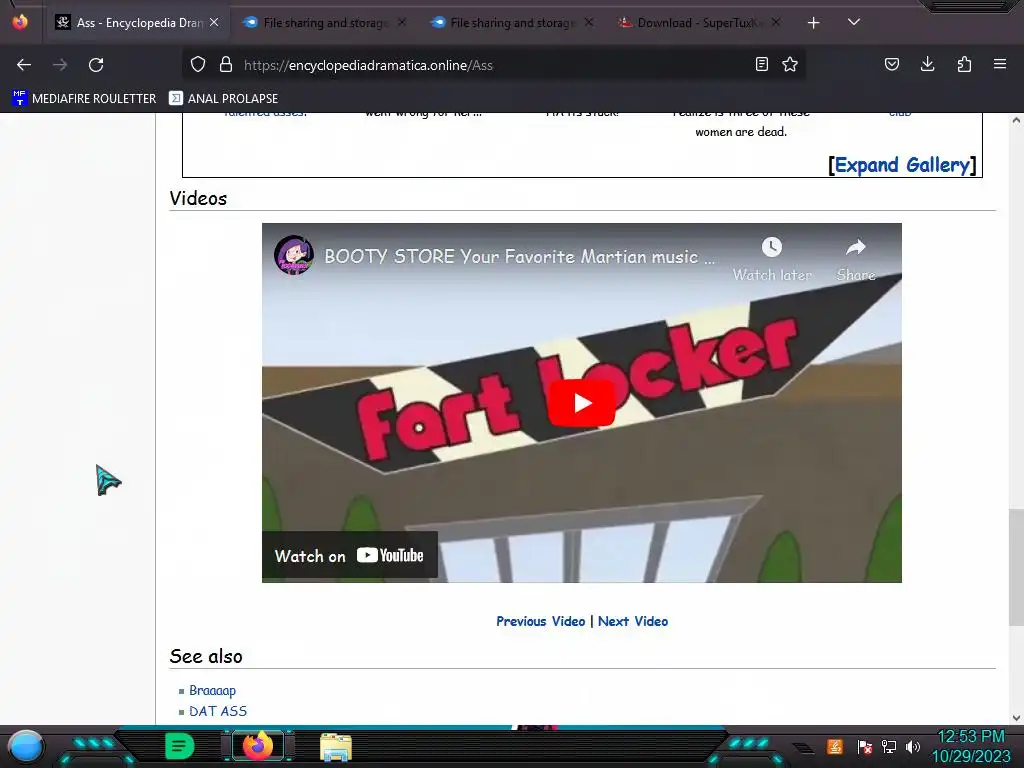The image size is (1024, 768).
Task: Click the scrollbar up arrow
Action: pos(1016,120)
